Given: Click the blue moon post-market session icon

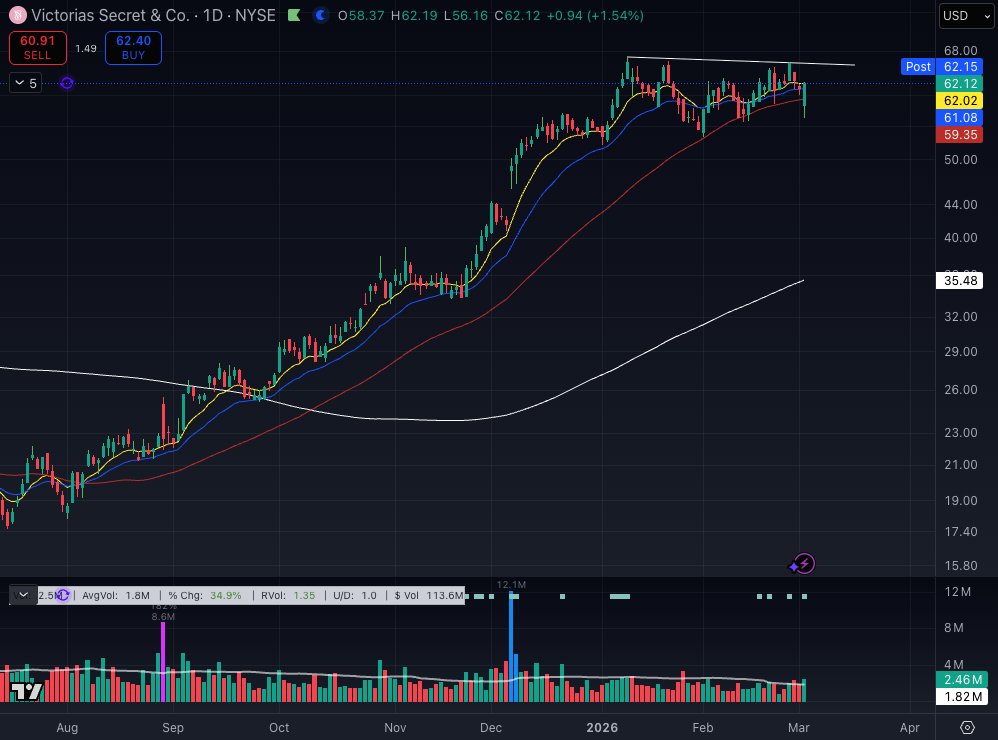Looking at the screenshot, I should point(321,15).
